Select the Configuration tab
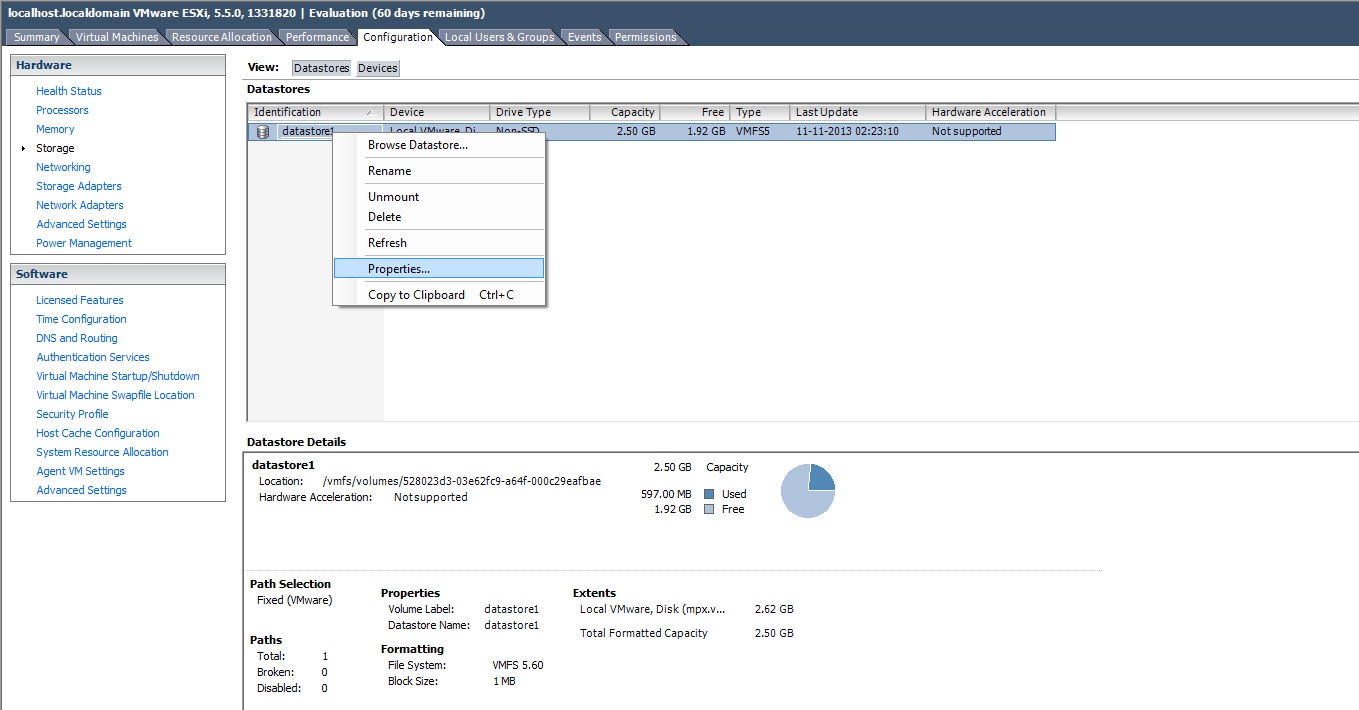 397,37
